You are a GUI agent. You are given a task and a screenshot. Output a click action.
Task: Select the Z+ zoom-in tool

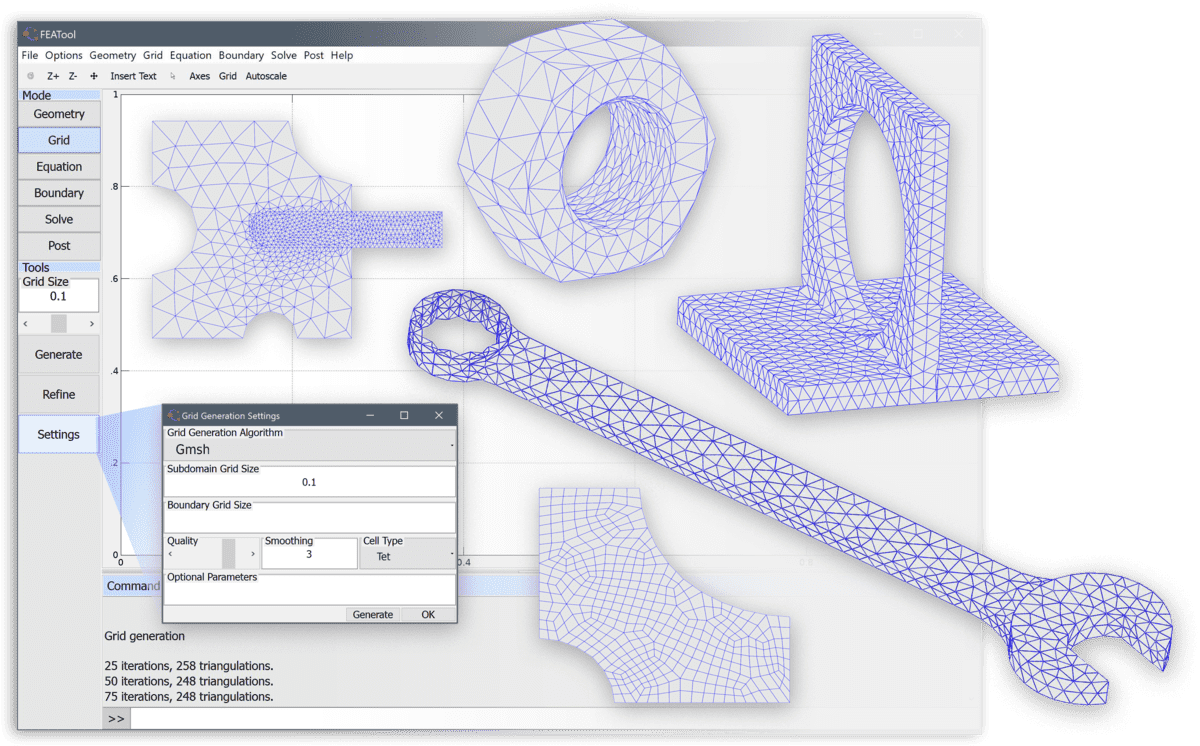pyautogui.click(x=53, y=76)
